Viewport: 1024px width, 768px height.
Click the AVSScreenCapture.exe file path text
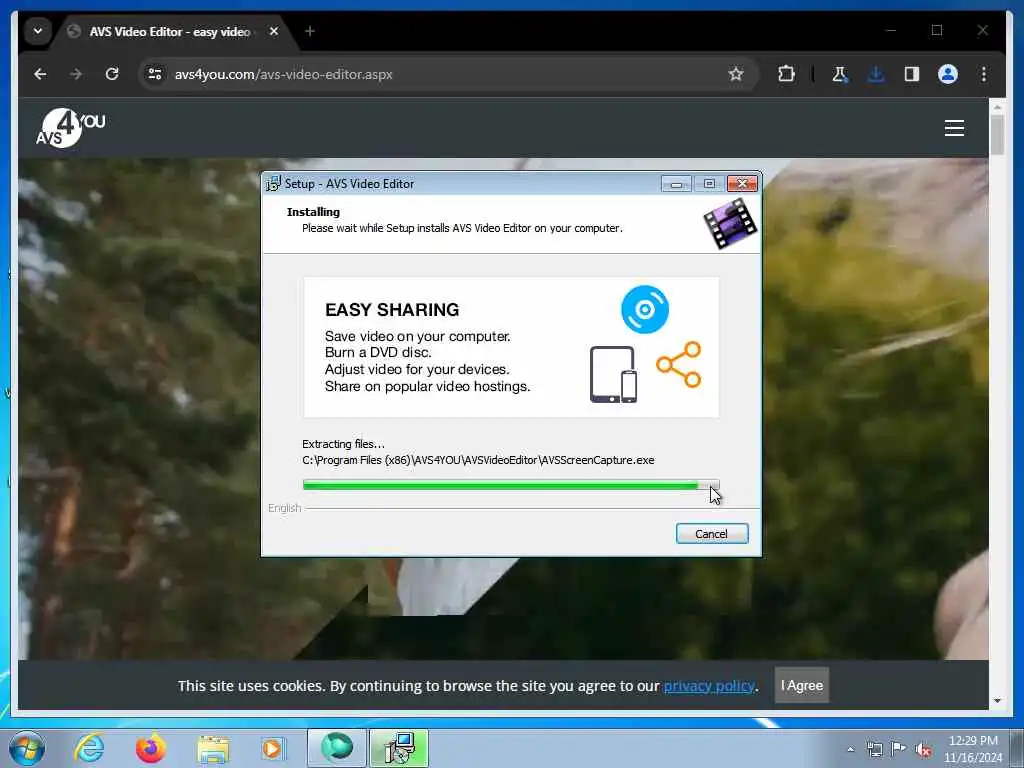click(478, 460)
